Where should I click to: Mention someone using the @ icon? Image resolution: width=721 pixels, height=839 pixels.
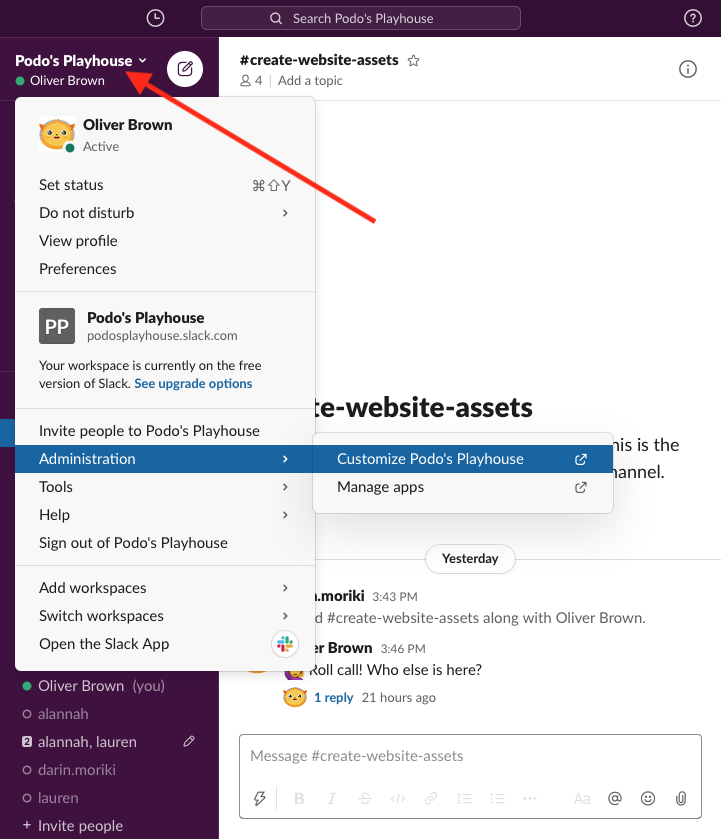614,798
